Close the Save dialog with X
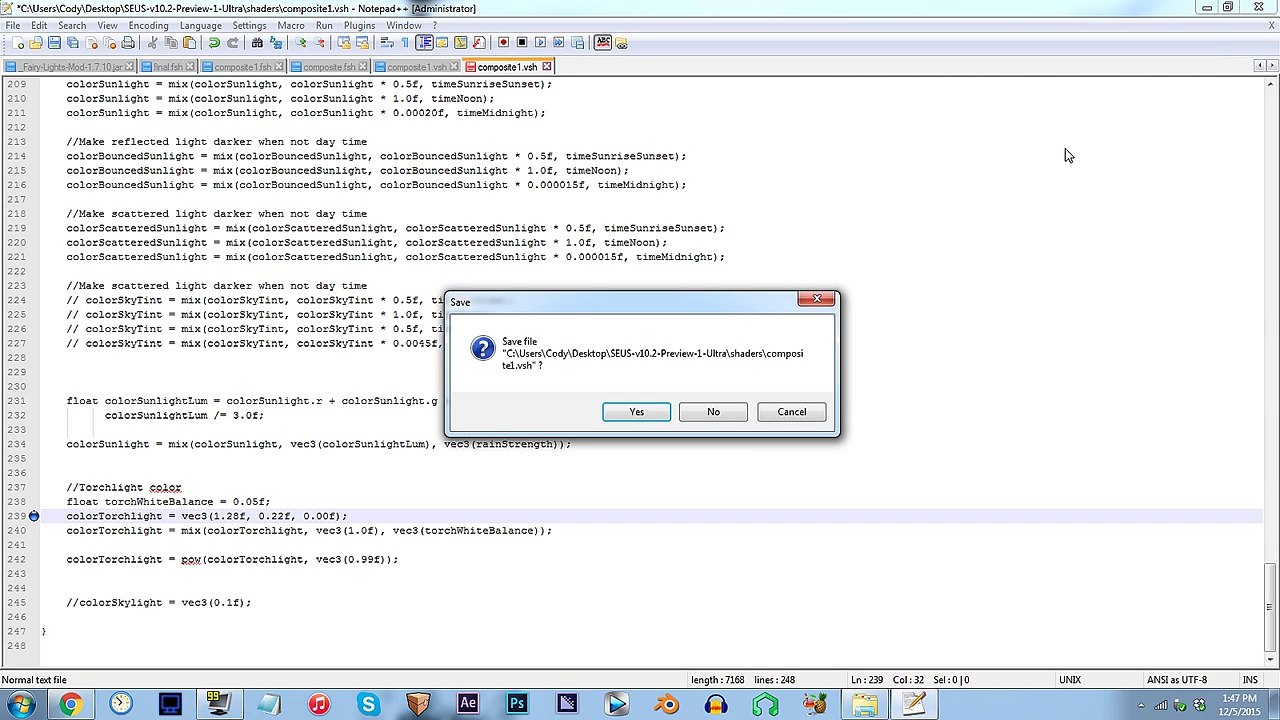This screenshot has height=720, width=1280. pyautogui.click(x=817, y=299)
